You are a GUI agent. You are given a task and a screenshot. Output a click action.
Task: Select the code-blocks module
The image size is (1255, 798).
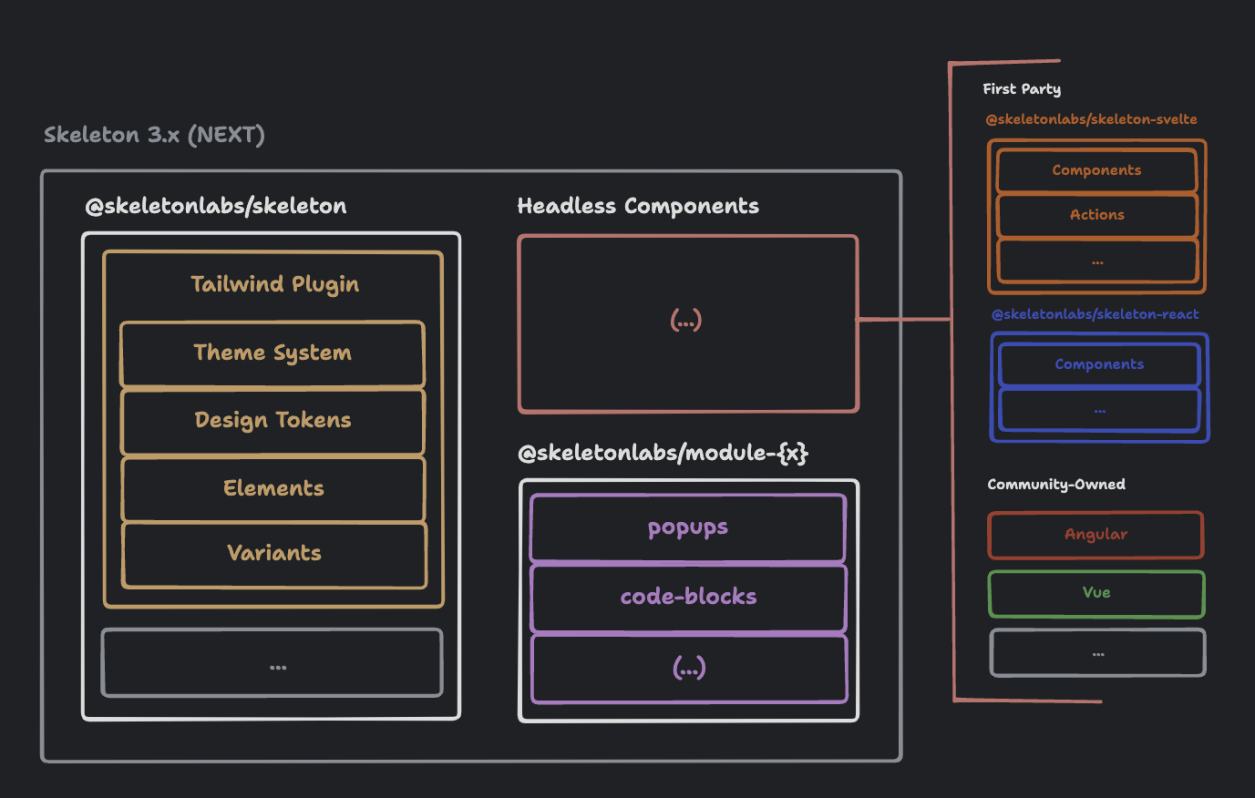coord(687,597)
